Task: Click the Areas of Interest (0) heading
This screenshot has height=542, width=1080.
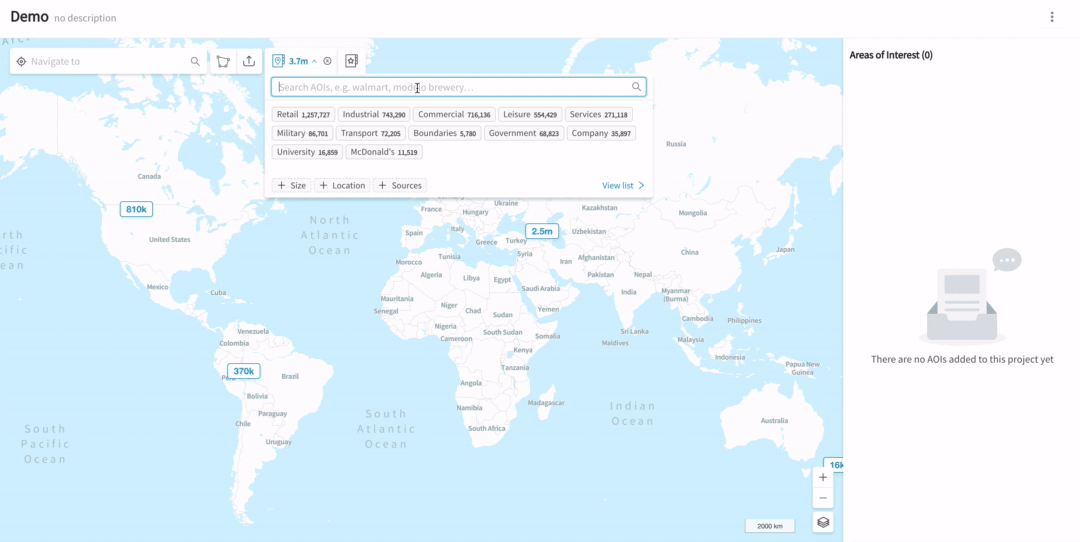Action: point(891,55)
